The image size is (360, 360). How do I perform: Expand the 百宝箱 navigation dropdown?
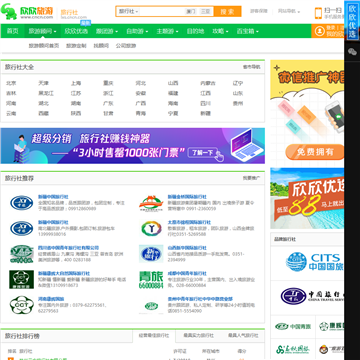[x=248, y=31]
